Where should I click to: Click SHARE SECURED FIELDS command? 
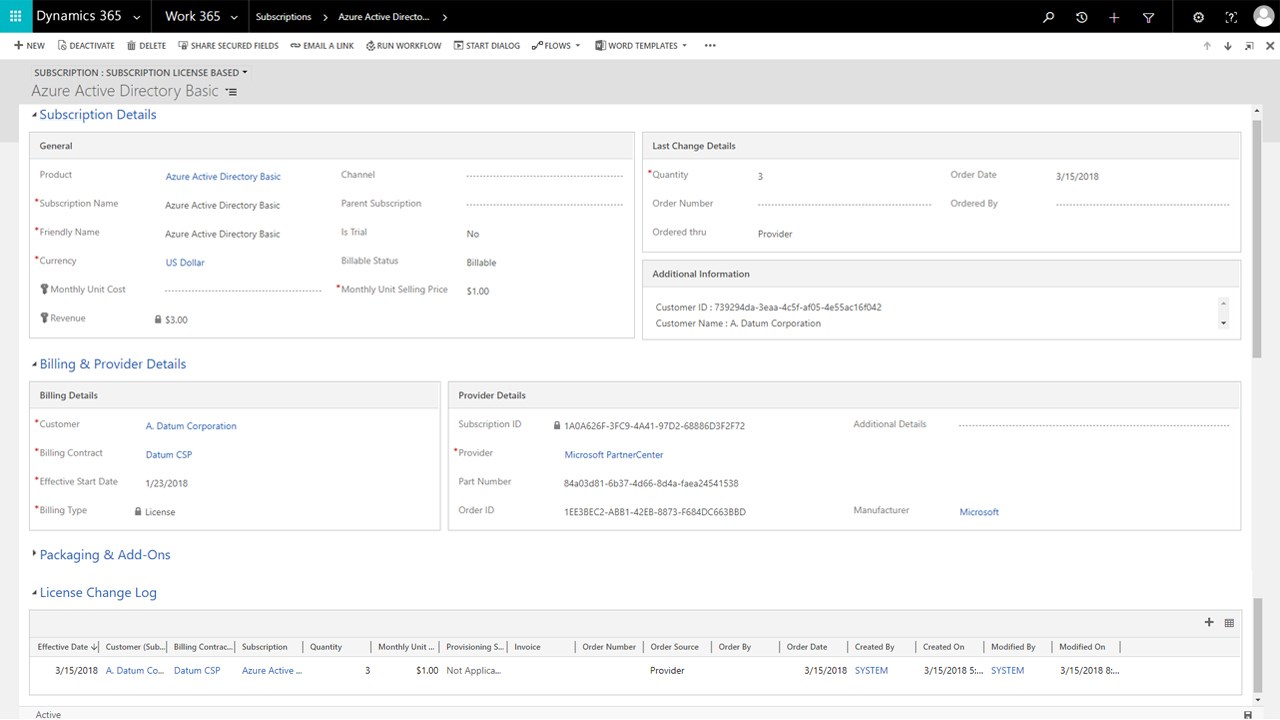(228, 46)
